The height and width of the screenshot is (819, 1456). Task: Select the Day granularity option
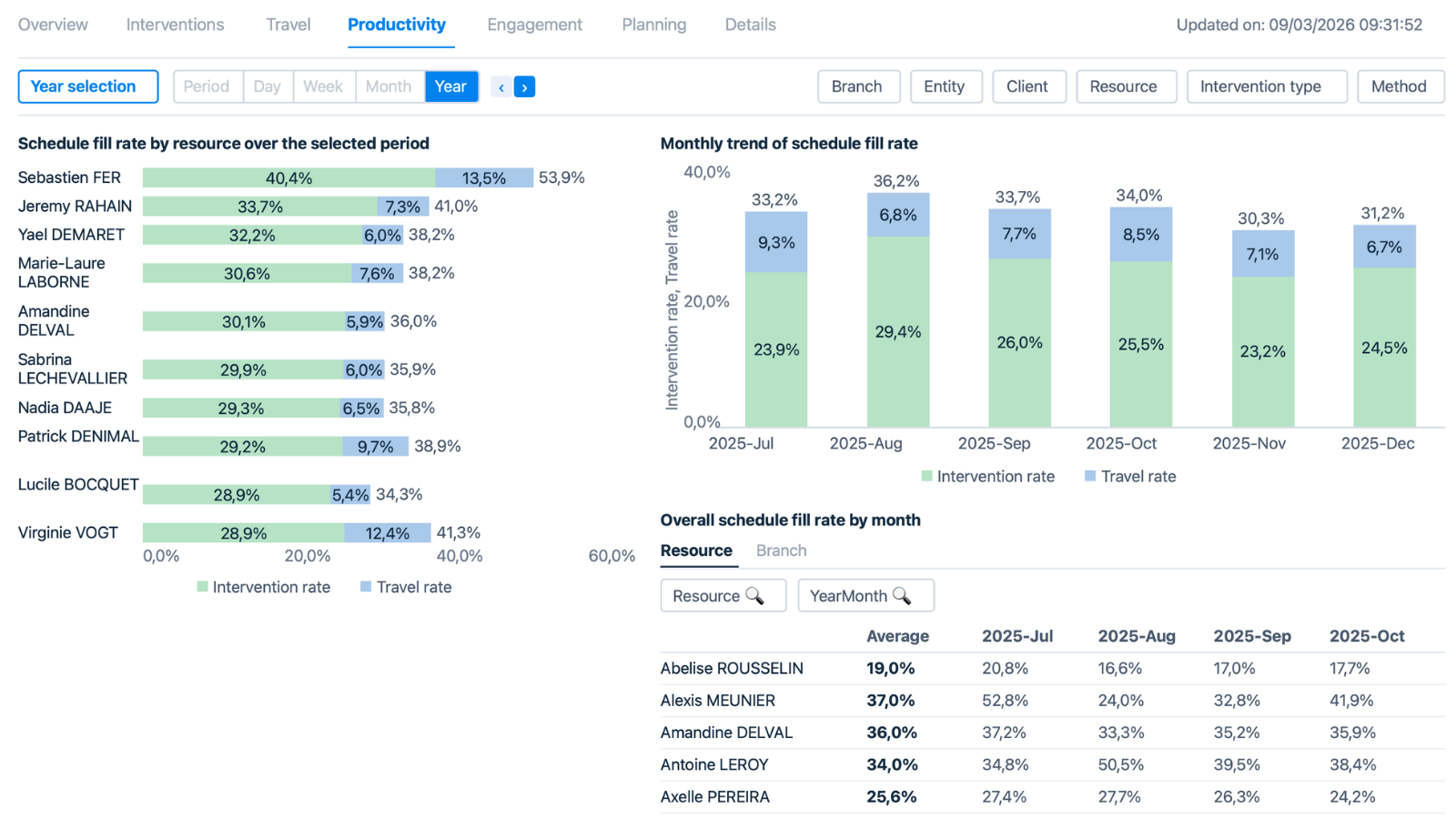tap(268, 86)
